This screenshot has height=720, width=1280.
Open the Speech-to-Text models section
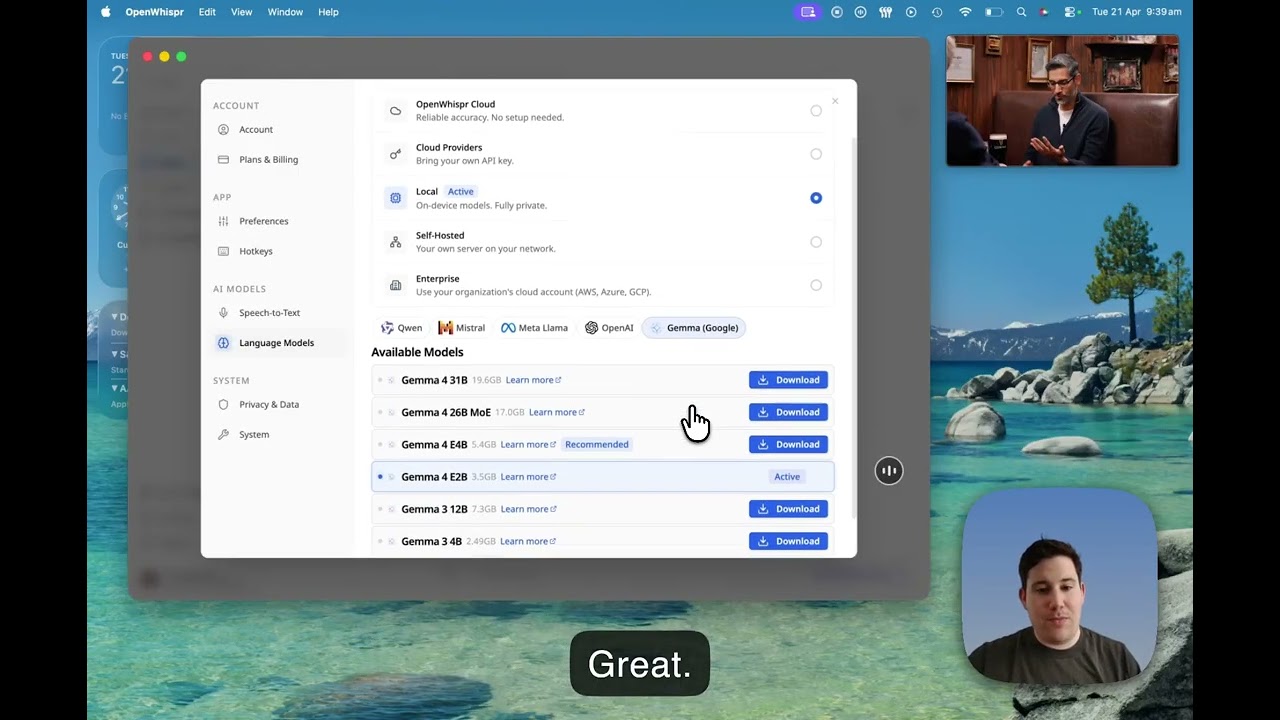tap(280, 313)
